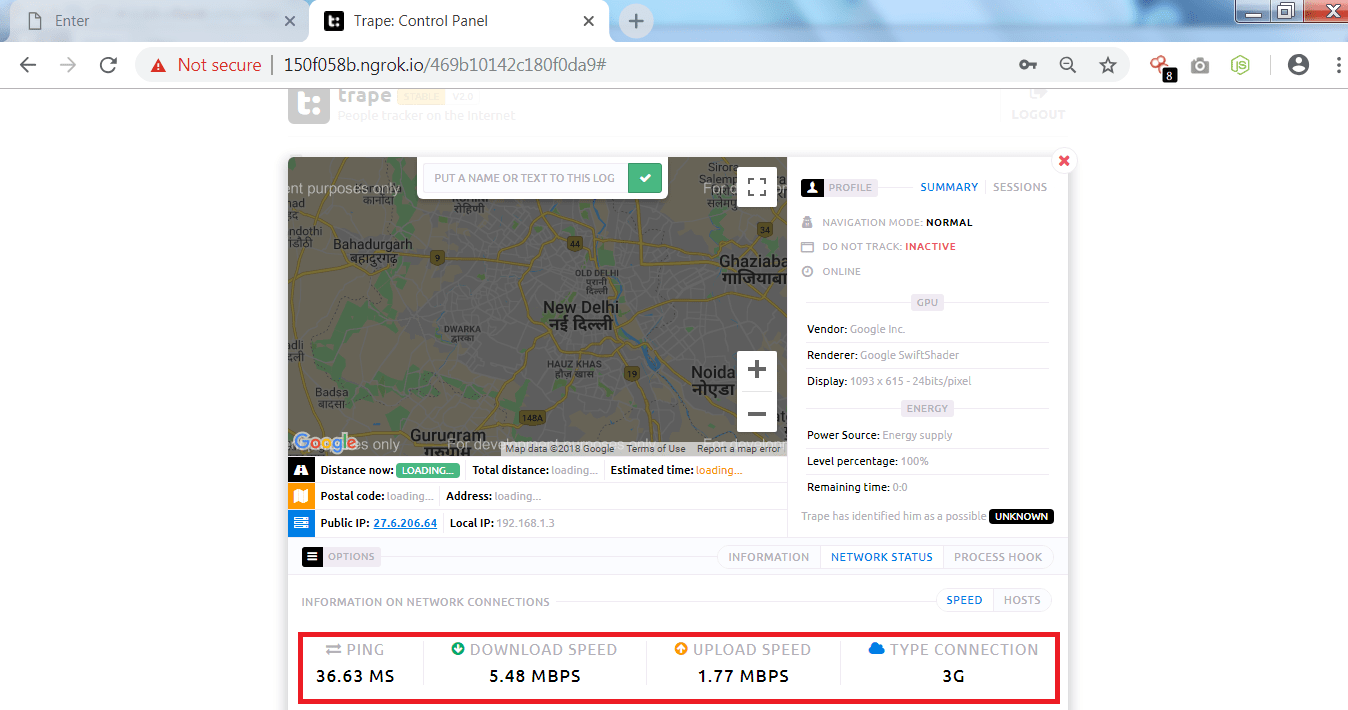The image size is (1348, 710).
Task: Click Report a map error
Action: (x=739, y=449)
